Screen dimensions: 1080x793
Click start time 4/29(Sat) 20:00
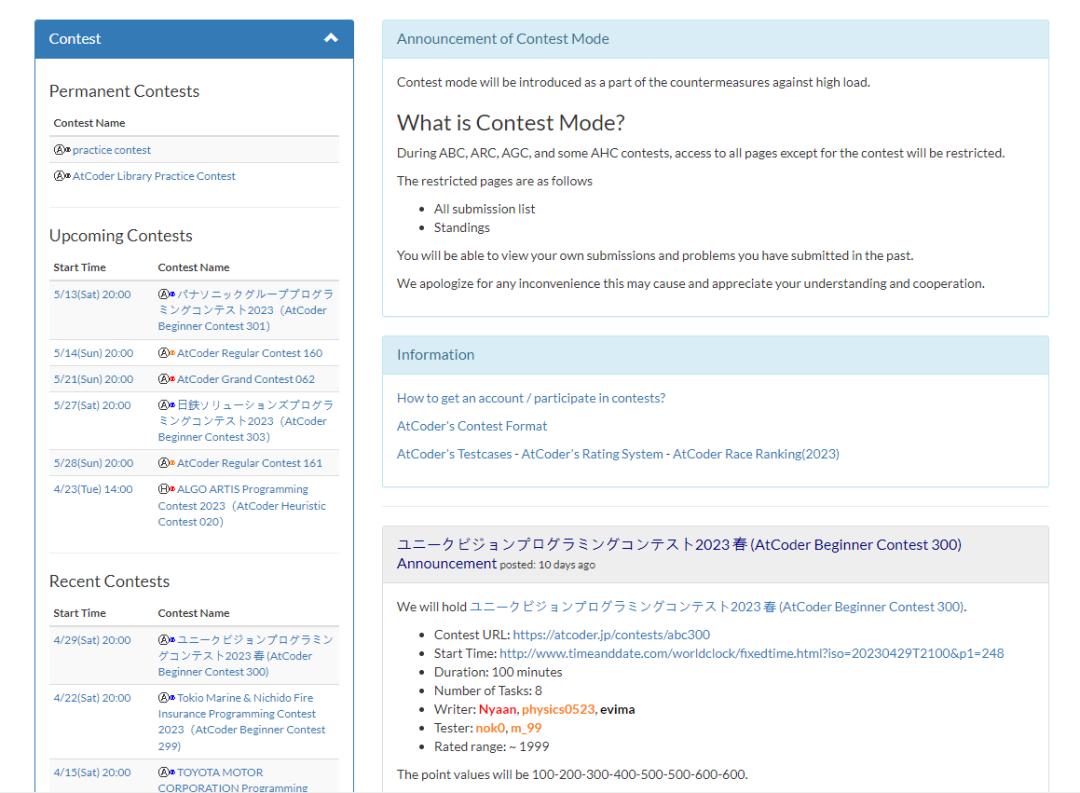pyautogui.click(x=92, y=640)
